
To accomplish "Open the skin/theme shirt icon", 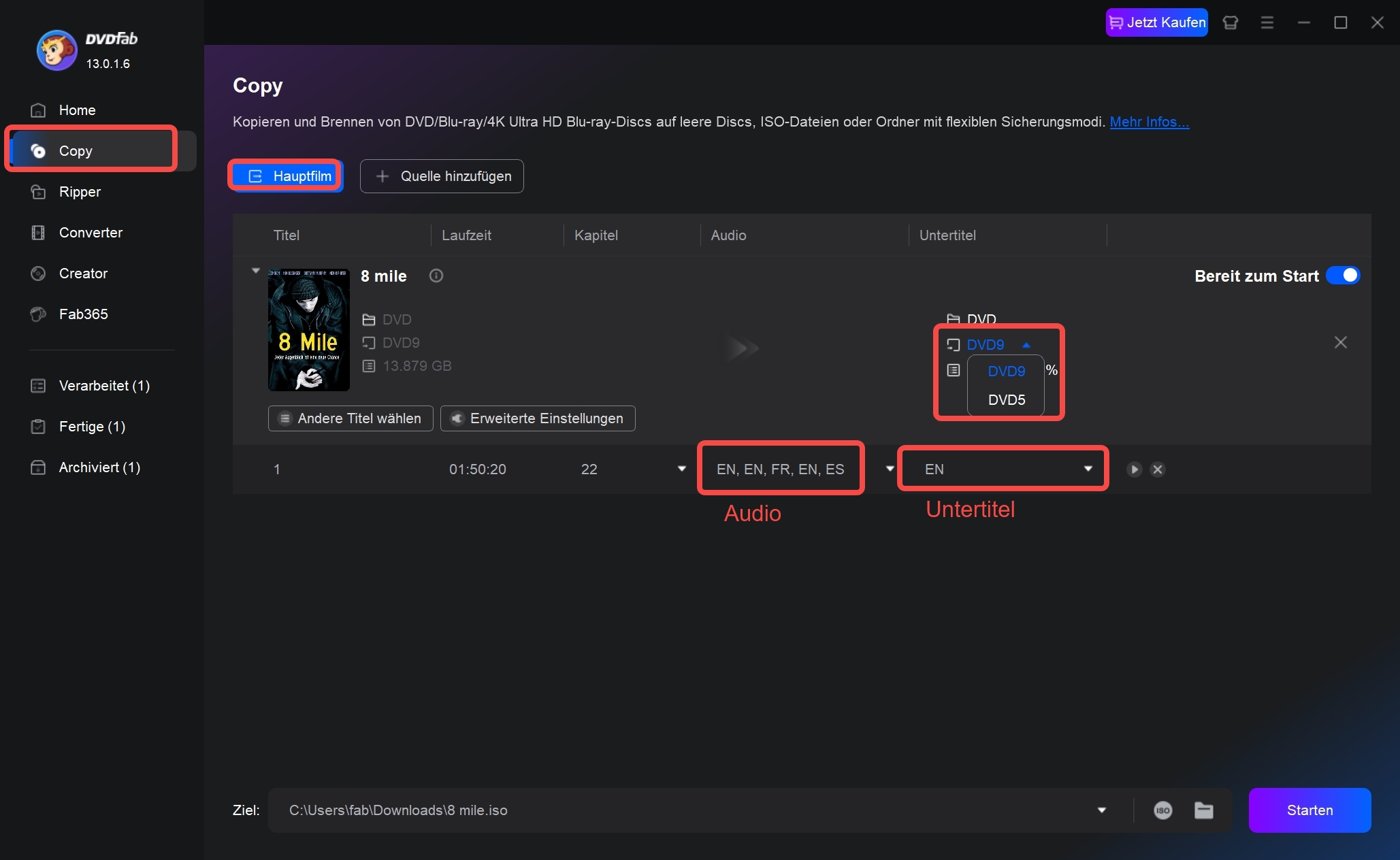I will [1230, 22].
